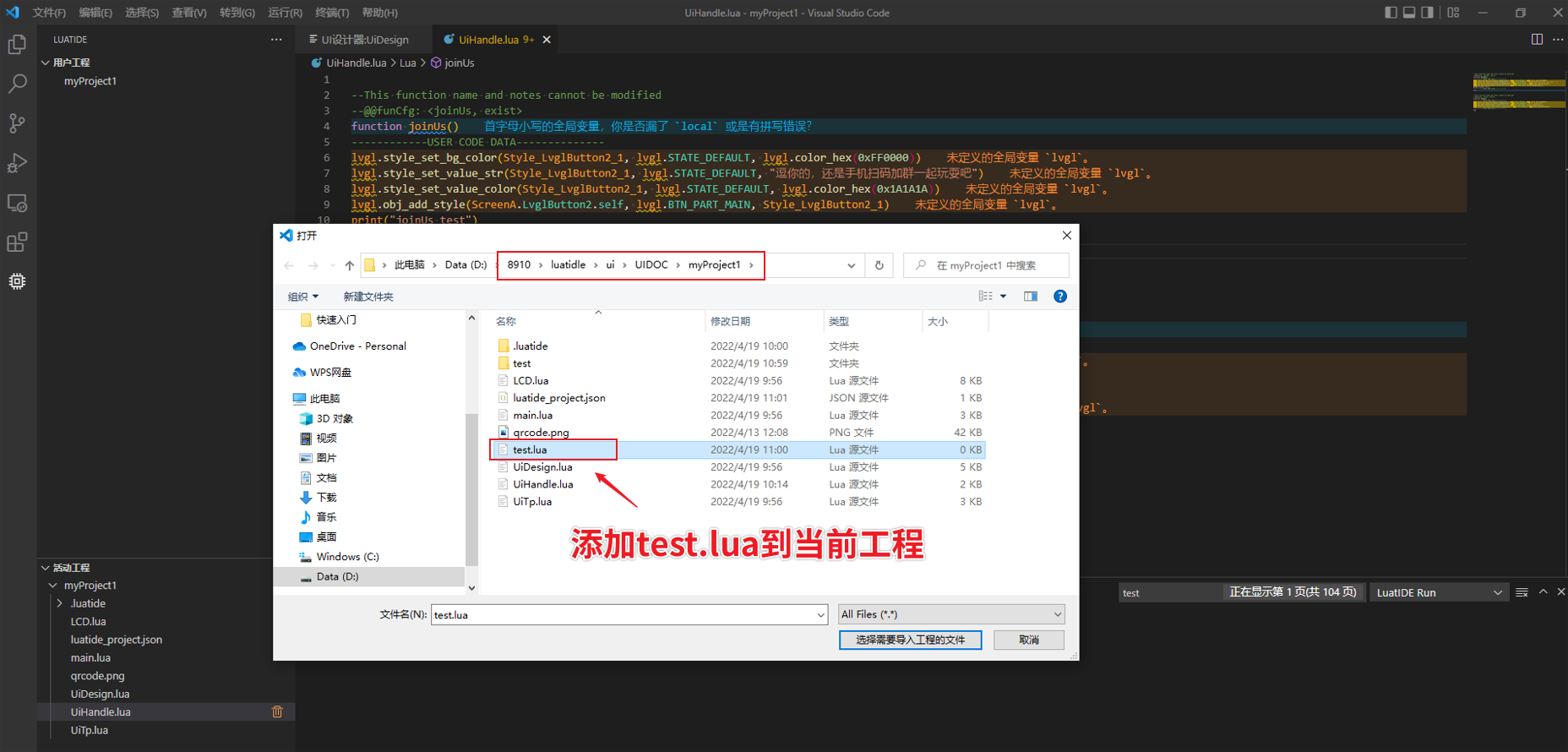1568x752 pixels.
Task: Open the 文件(F) menu
Action: click(x=49, y=13)
